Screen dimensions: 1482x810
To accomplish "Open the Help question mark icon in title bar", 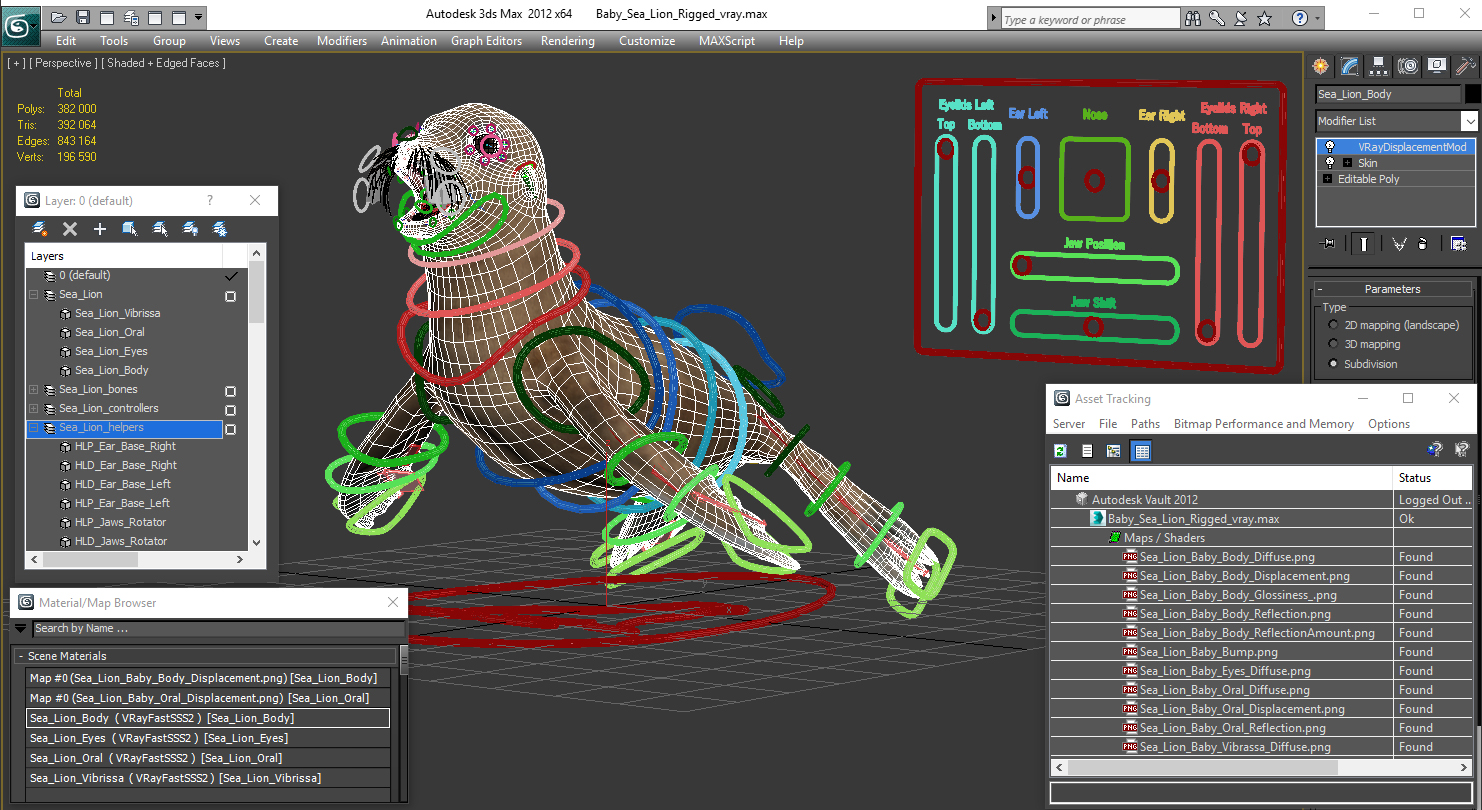I will click(1299, 18).
